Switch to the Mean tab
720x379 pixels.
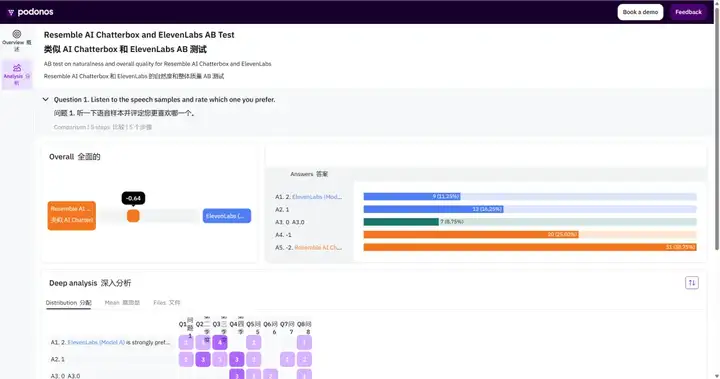(122, 303)
